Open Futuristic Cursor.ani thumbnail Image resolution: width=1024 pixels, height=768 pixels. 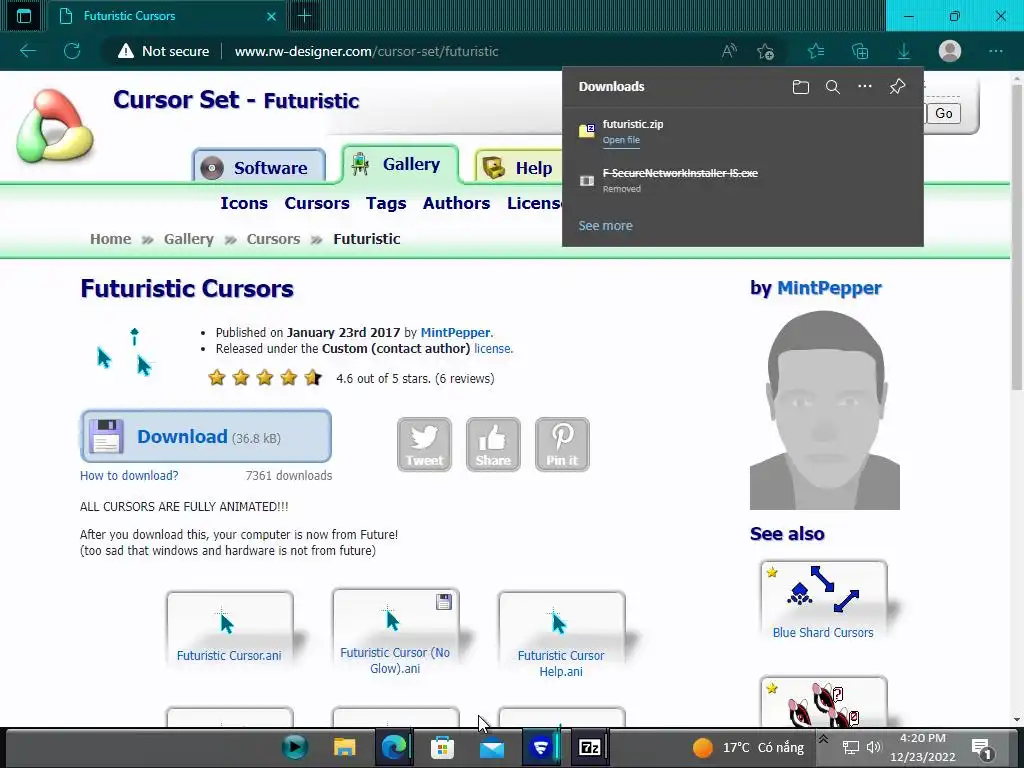pyautogui.click(x=229, y=629)
